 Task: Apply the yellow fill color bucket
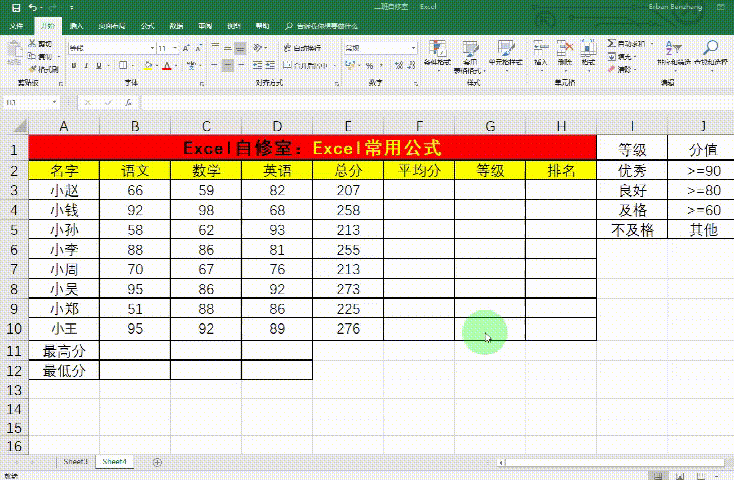click(x=148, y=66)
